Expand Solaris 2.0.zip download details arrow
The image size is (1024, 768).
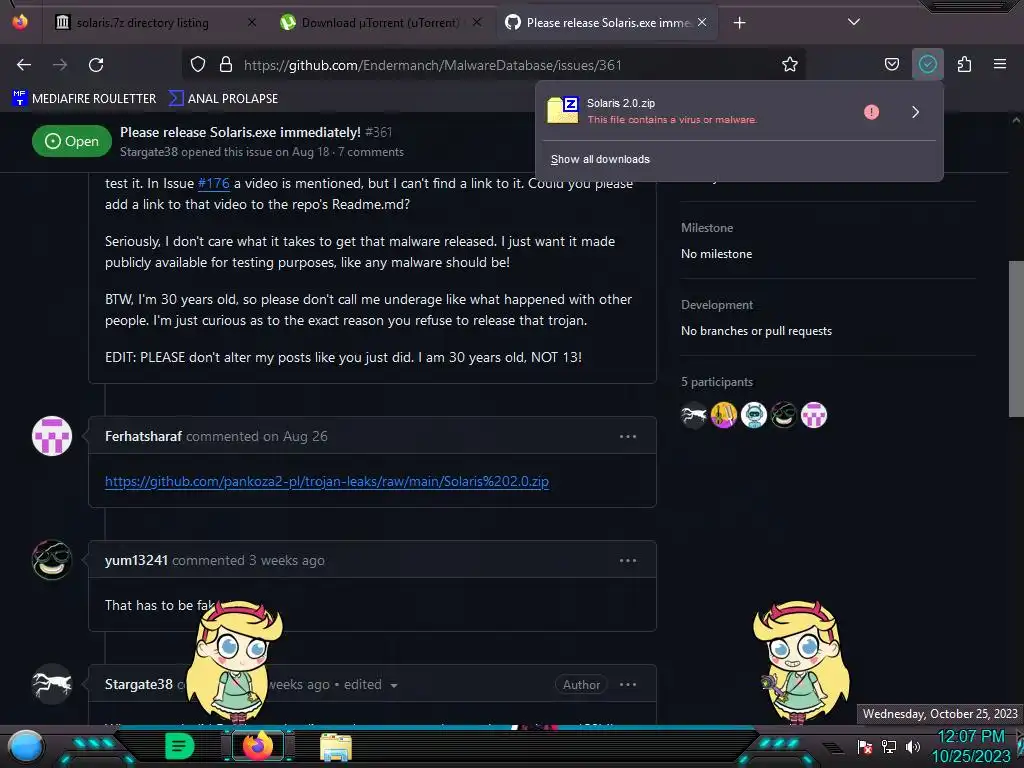[915, 112]
